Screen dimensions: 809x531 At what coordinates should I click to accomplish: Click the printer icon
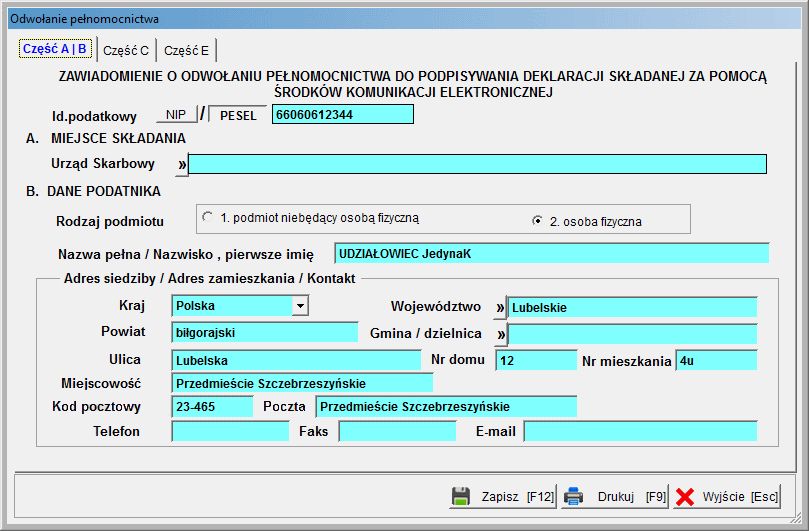pos(573,496)
